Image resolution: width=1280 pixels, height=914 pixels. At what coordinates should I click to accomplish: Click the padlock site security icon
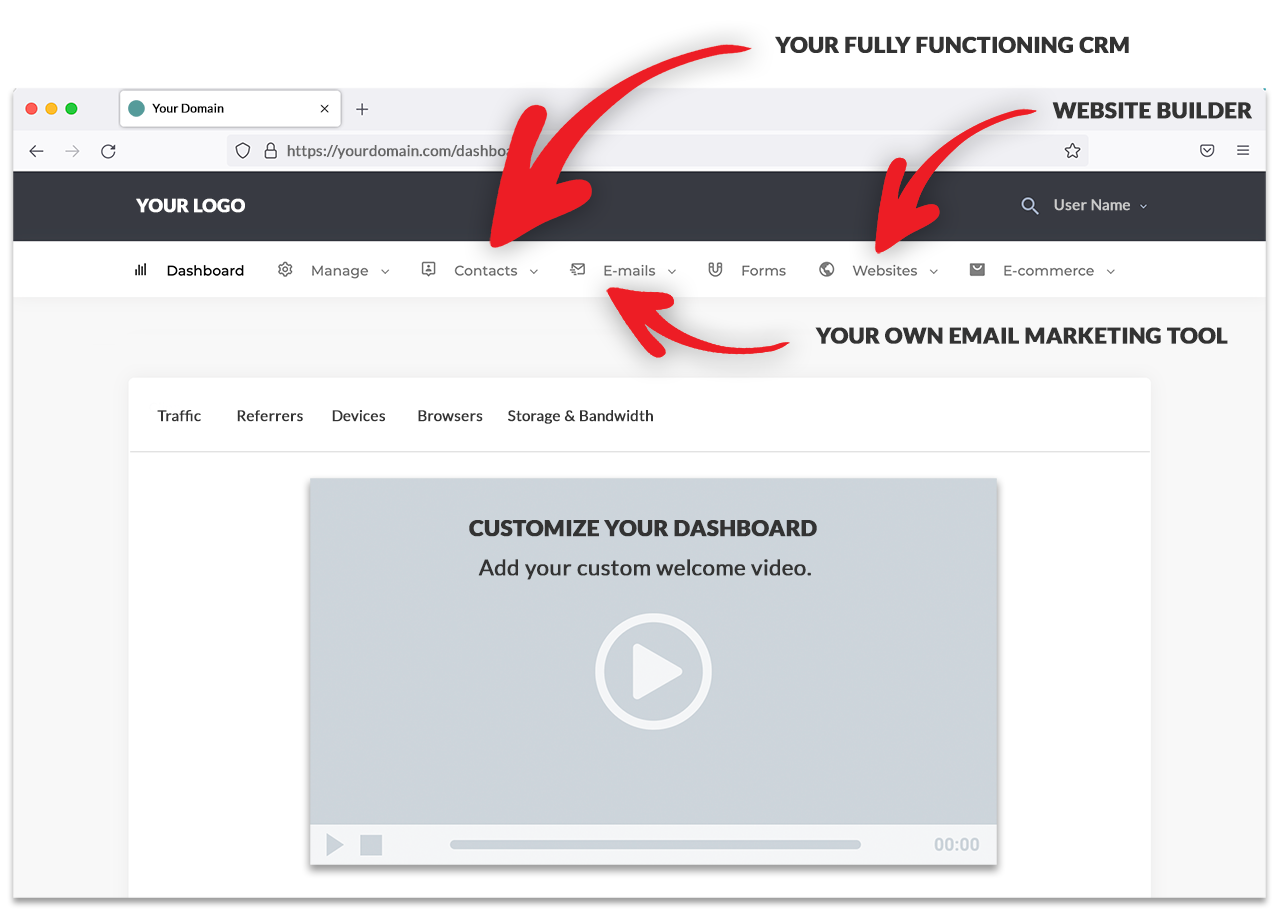(x=269, y=151)
